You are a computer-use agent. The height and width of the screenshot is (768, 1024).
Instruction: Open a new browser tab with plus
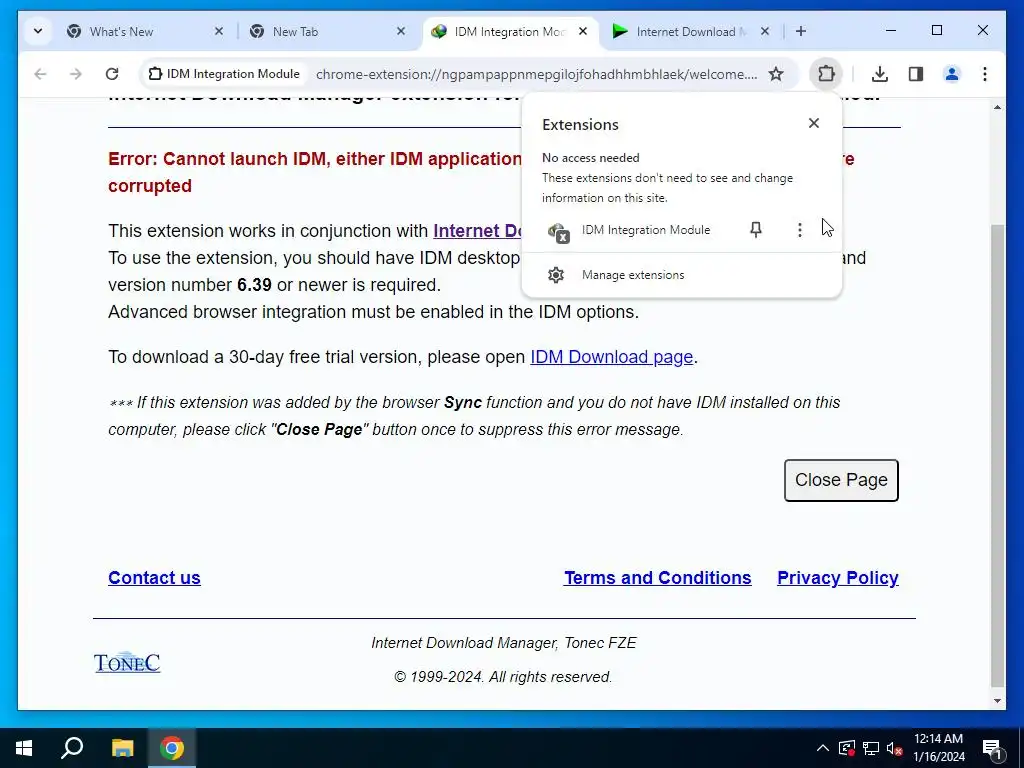pyautogui.click(x=801, y=31)
